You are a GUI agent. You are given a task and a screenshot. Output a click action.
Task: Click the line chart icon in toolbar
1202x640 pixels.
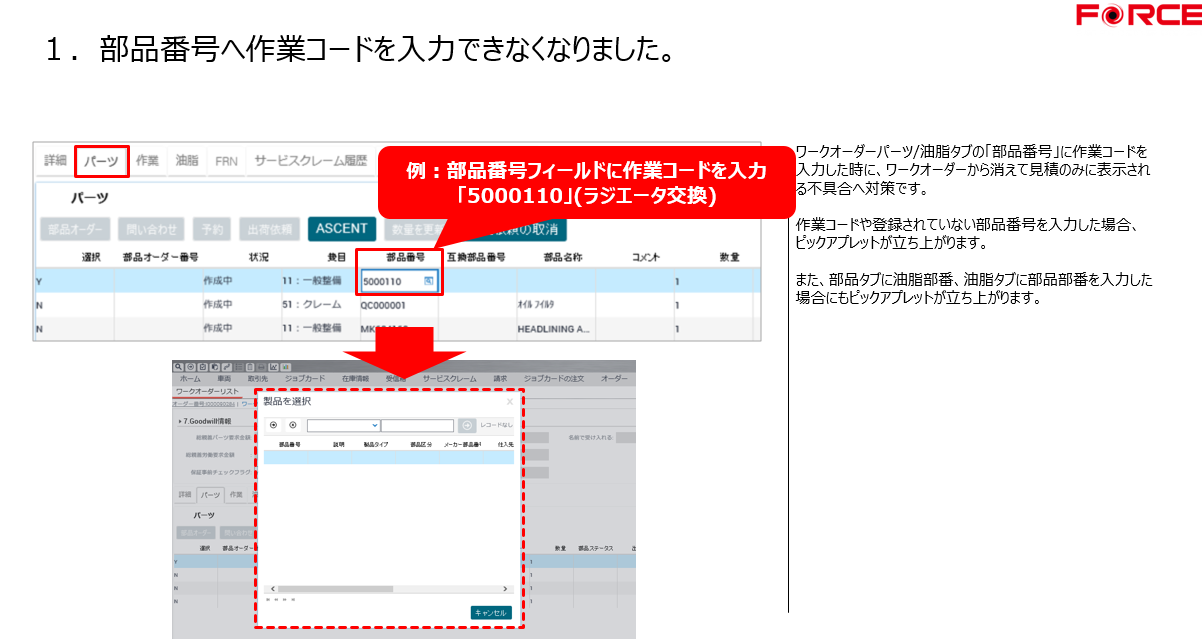[x=273, y=367]
